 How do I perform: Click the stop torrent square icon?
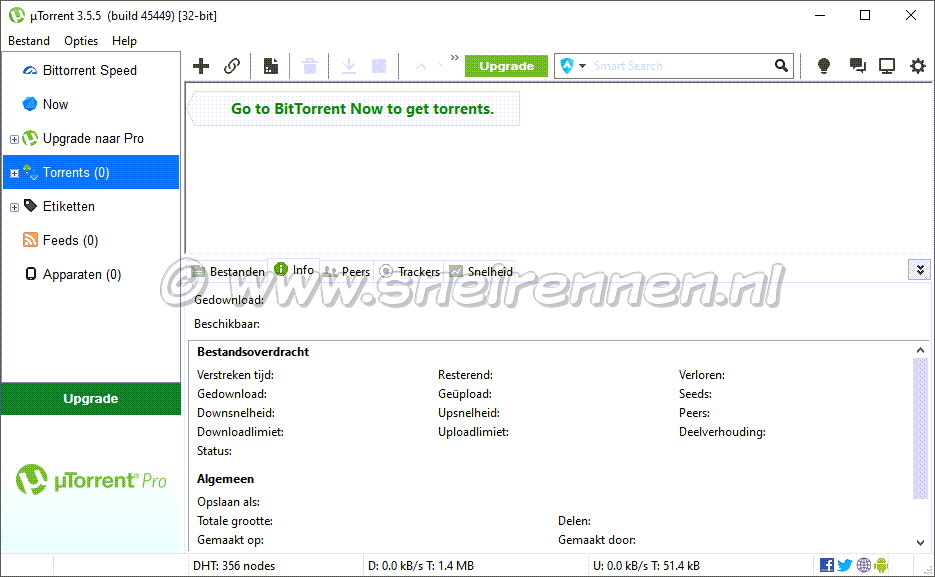(x=379, y=66)
